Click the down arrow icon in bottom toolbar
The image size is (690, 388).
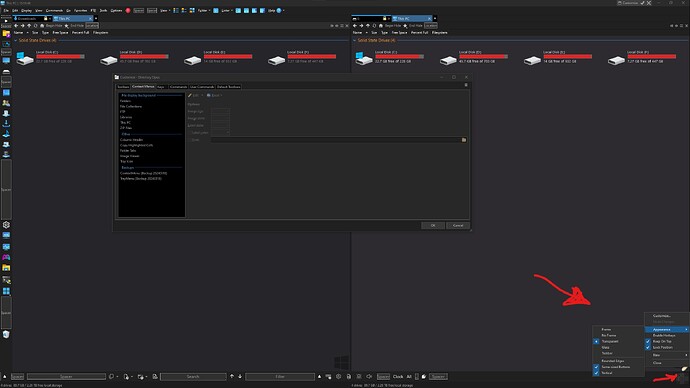point(240,376)
